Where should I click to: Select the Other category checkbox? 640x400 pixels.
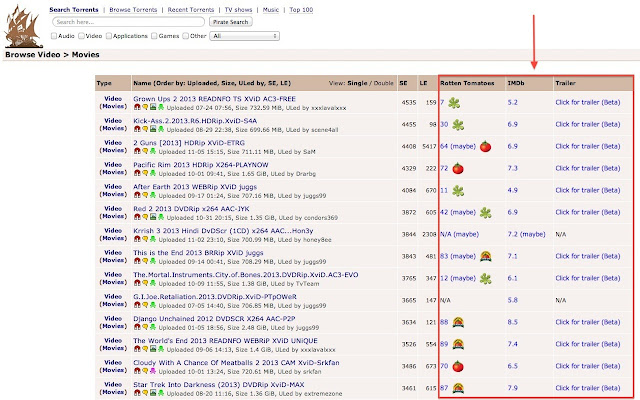pos(185,36)
